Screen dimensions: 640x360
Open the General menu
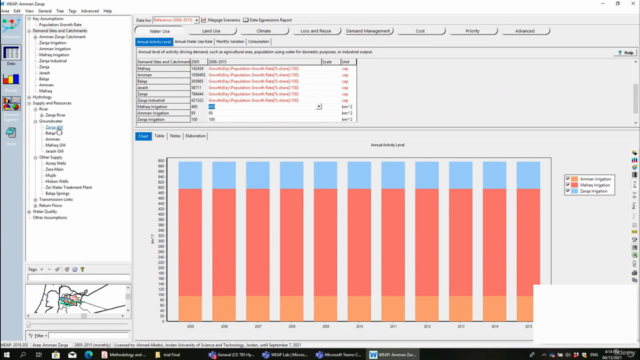[x=44, y=11]
